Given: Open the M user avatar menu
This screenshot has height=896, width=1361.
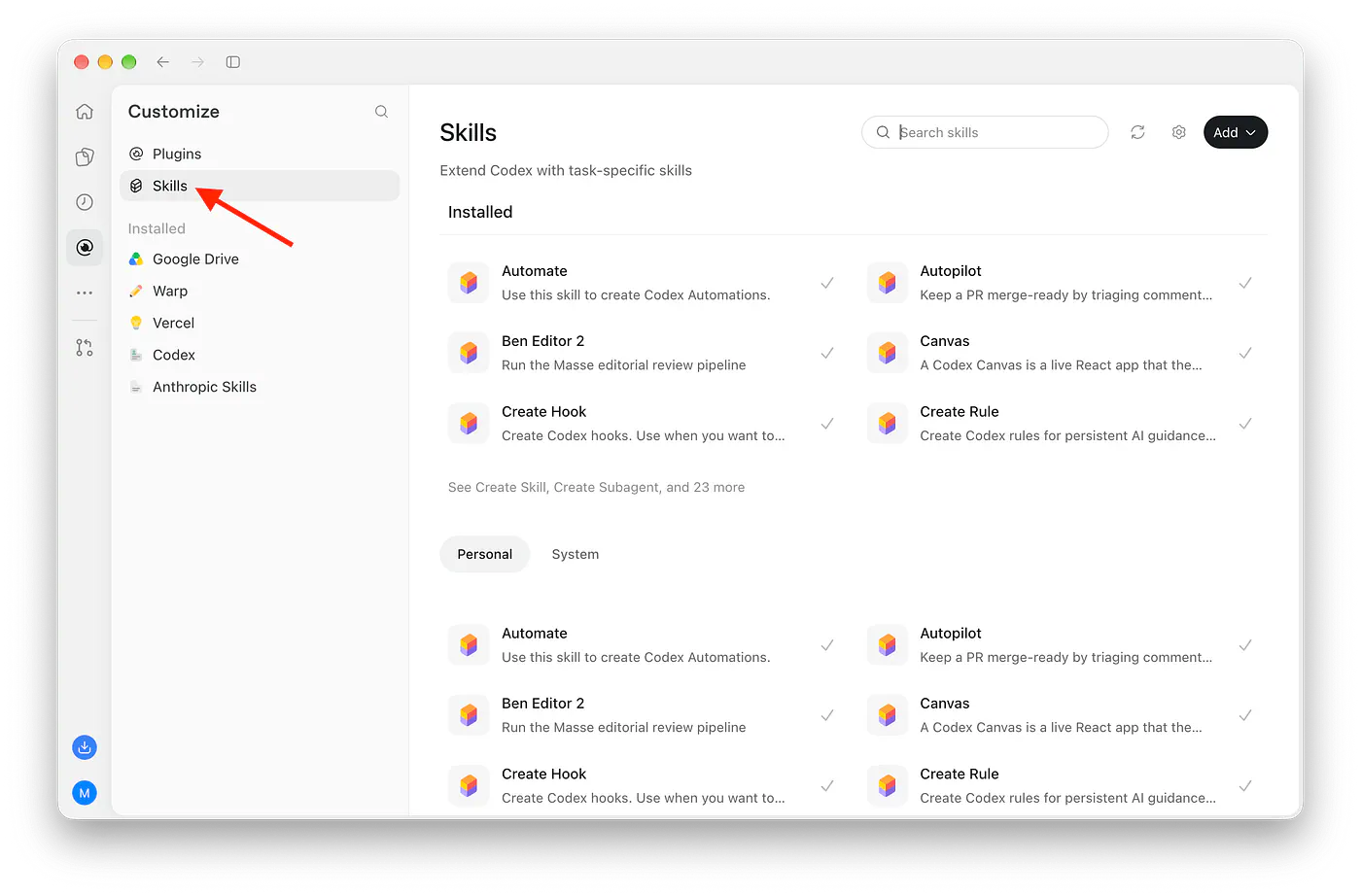Looking at the screenshot, I should point(85,793).
